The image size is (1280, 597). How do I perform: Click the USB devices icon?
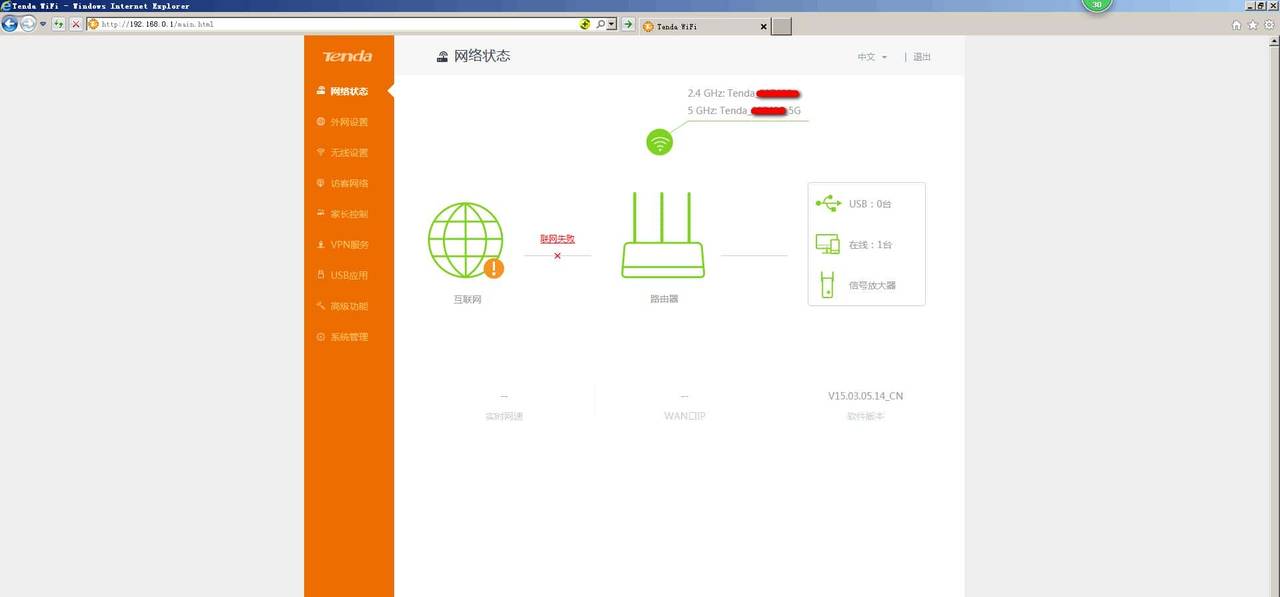pyautogui.click(x=828, y=204)
